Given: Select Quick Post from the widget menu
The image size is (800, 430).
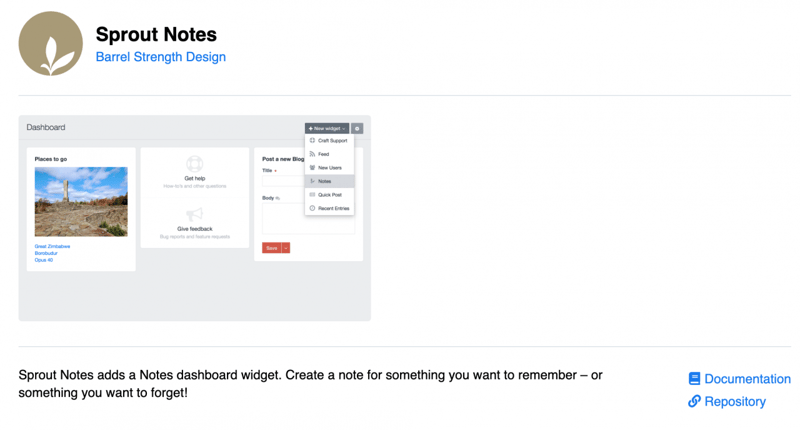Looking at the screenshot, I should (x=330, y=195).
